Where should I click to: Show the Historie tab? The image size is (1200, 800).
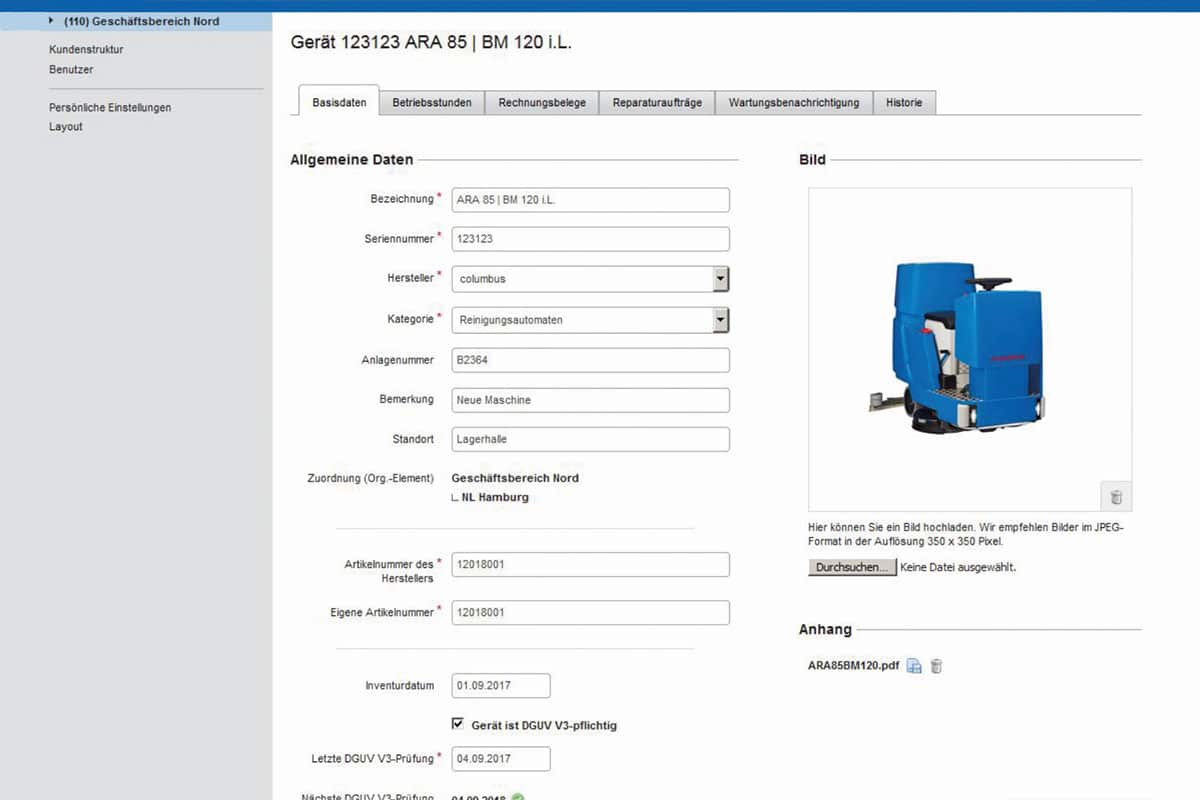(904, 102)
